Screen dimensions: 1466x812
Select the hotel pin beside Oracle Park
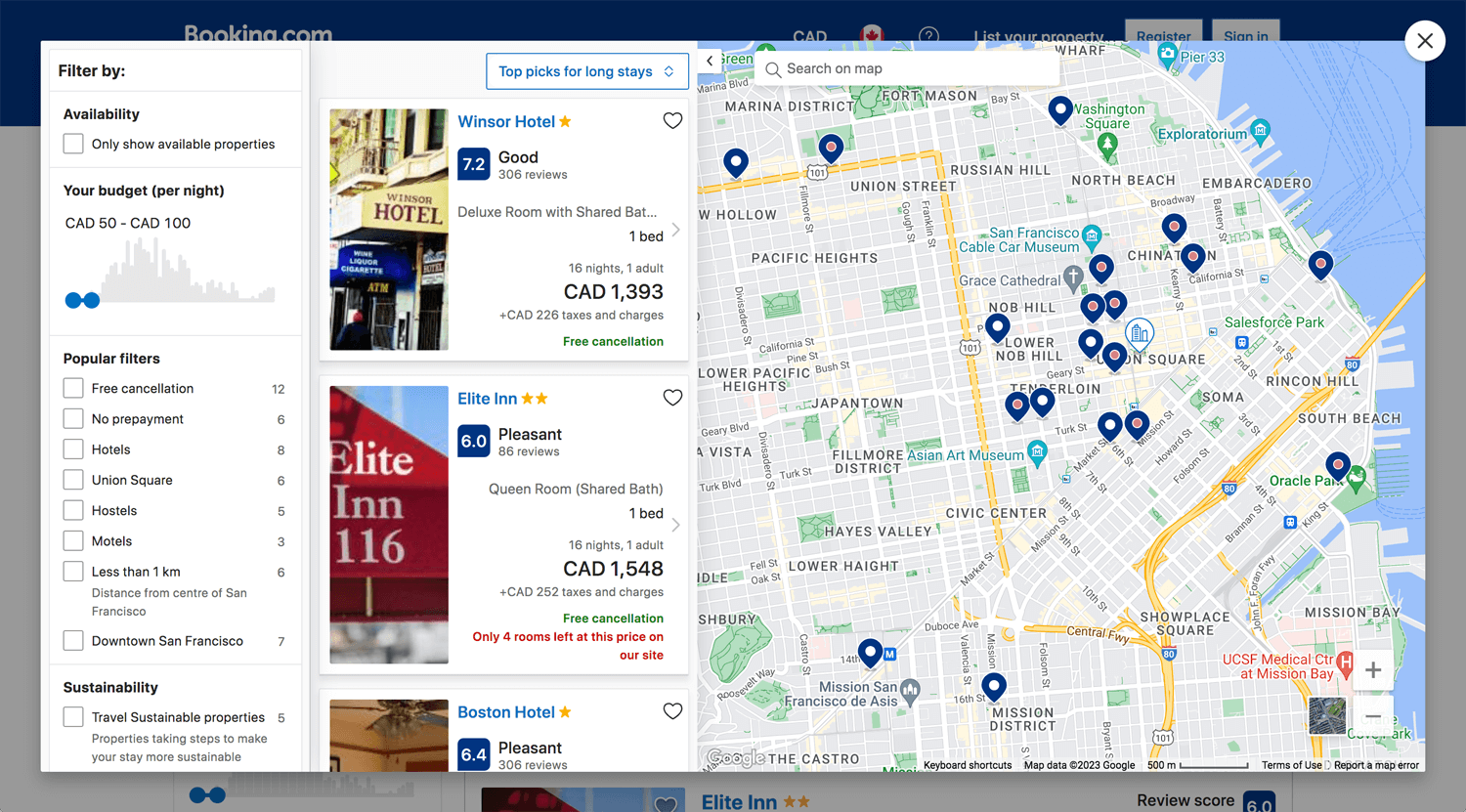[1338, 466]
